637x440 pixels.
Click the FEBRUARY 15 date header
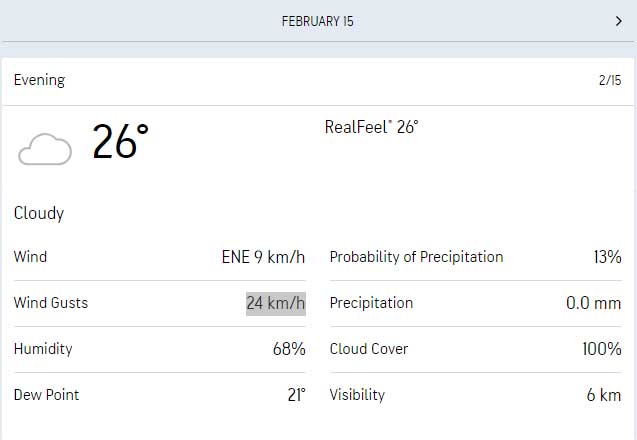[x=318, y=21]
